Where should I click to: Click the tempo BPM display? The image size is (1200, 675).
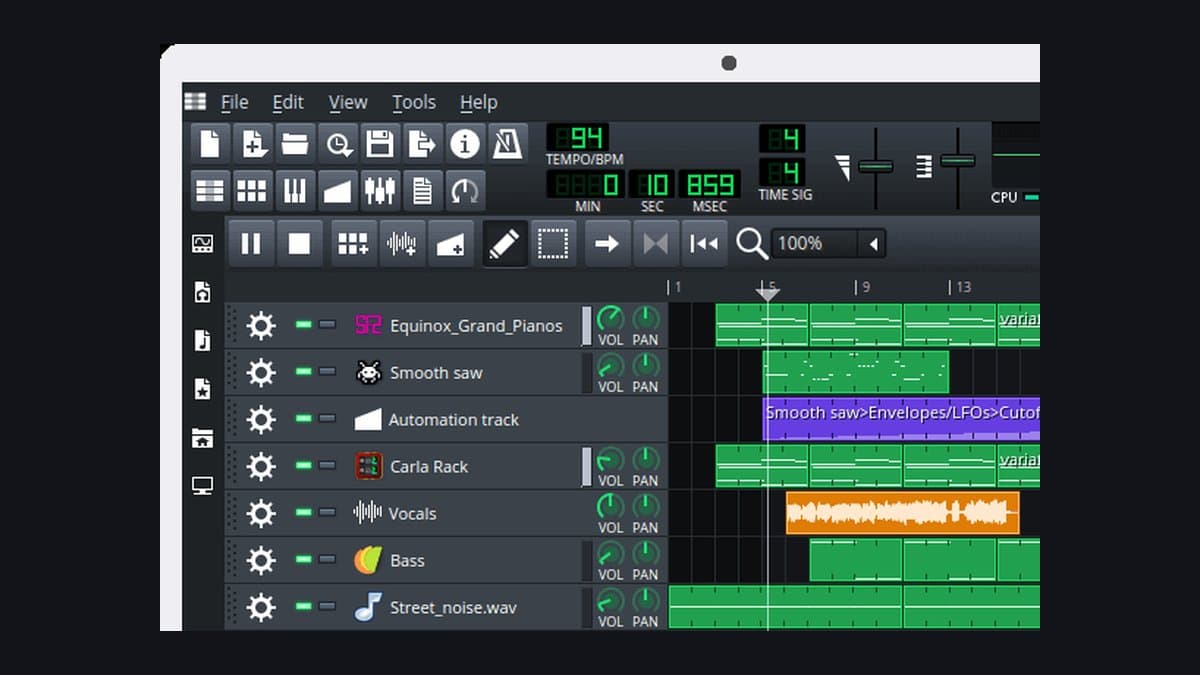(577, 138)
